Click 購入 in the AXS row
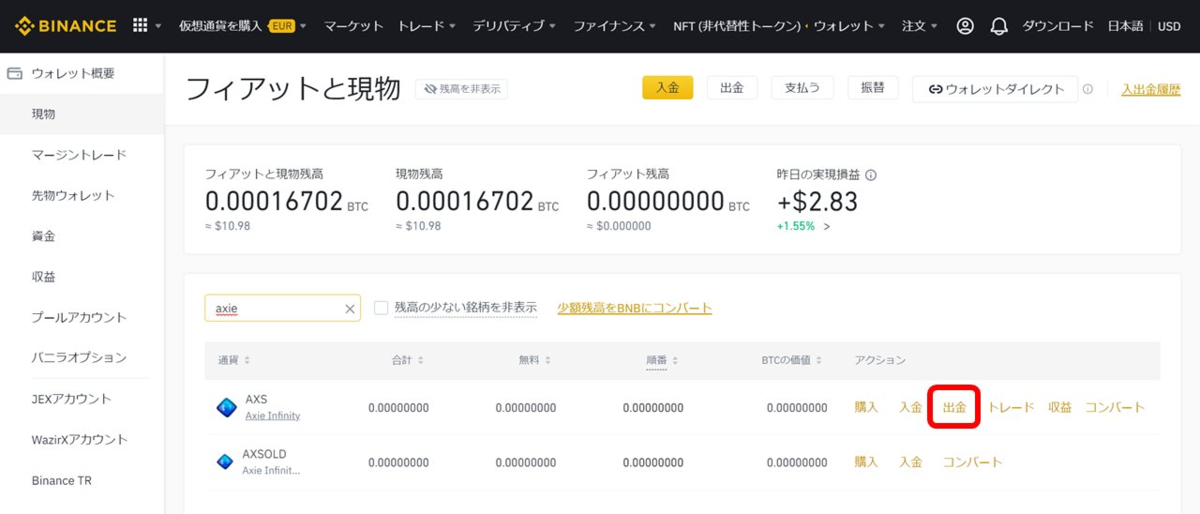 pyautogui.click(x=866, y=407)
